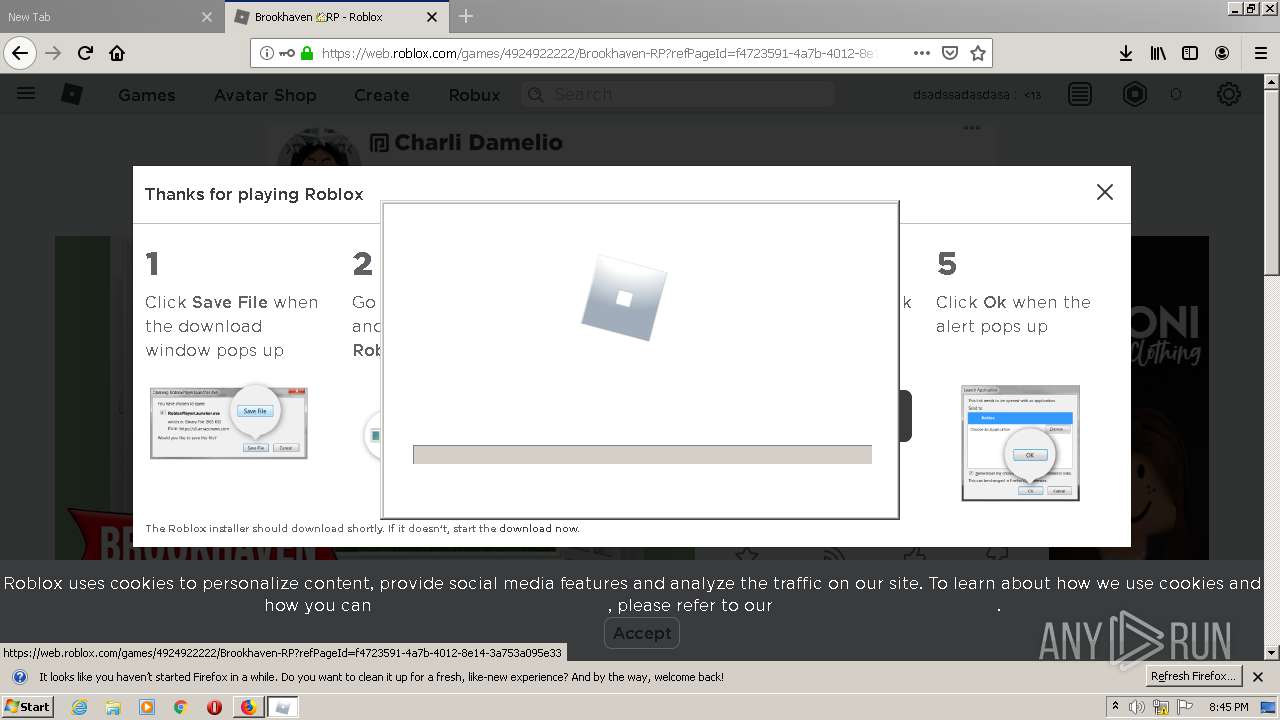Open the Firefox library

[1158, 53]
